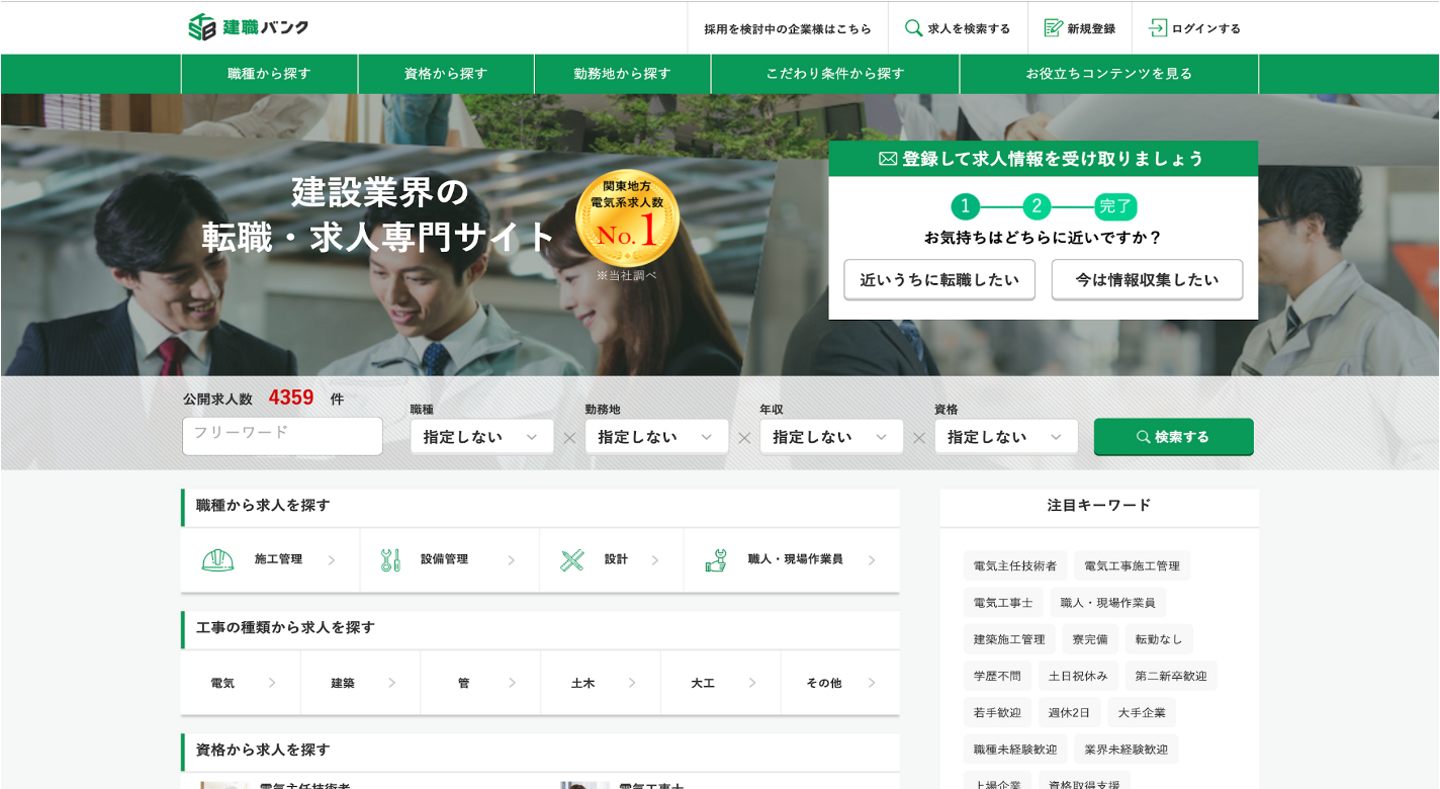Expand 設備管理 chevron arrow

tap(511, 560)
